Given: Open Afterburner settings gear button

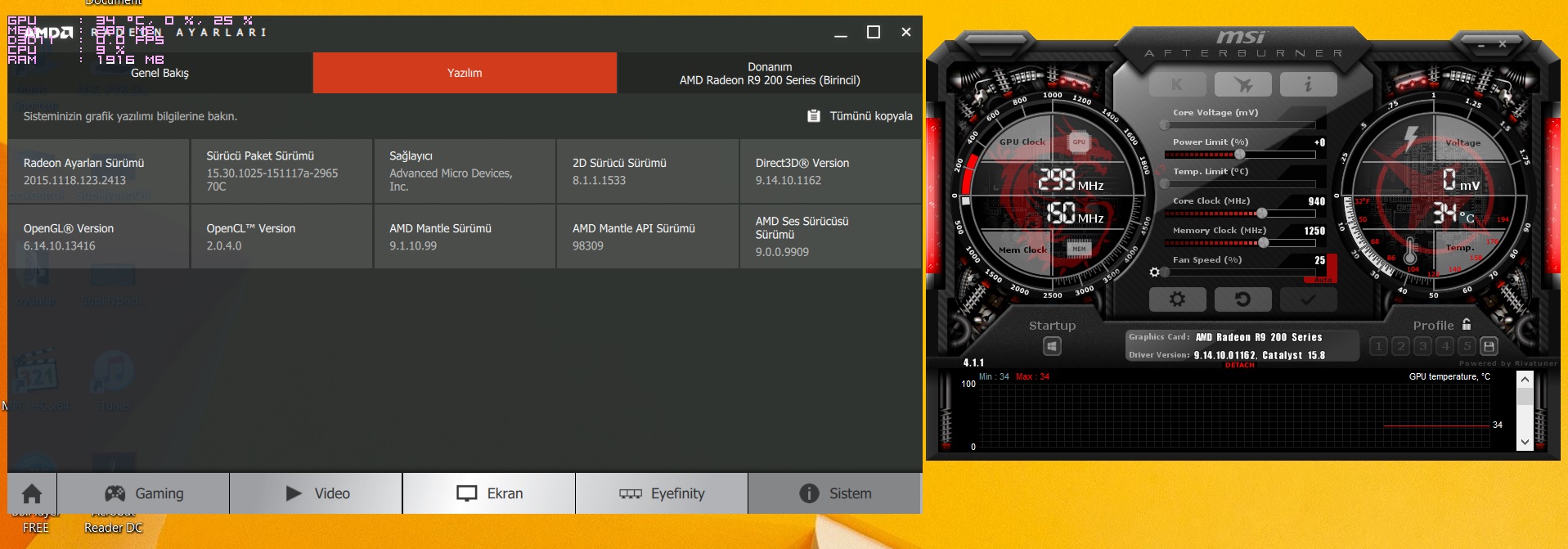Looking at the screenshot, I should (x=1177, y=299).
